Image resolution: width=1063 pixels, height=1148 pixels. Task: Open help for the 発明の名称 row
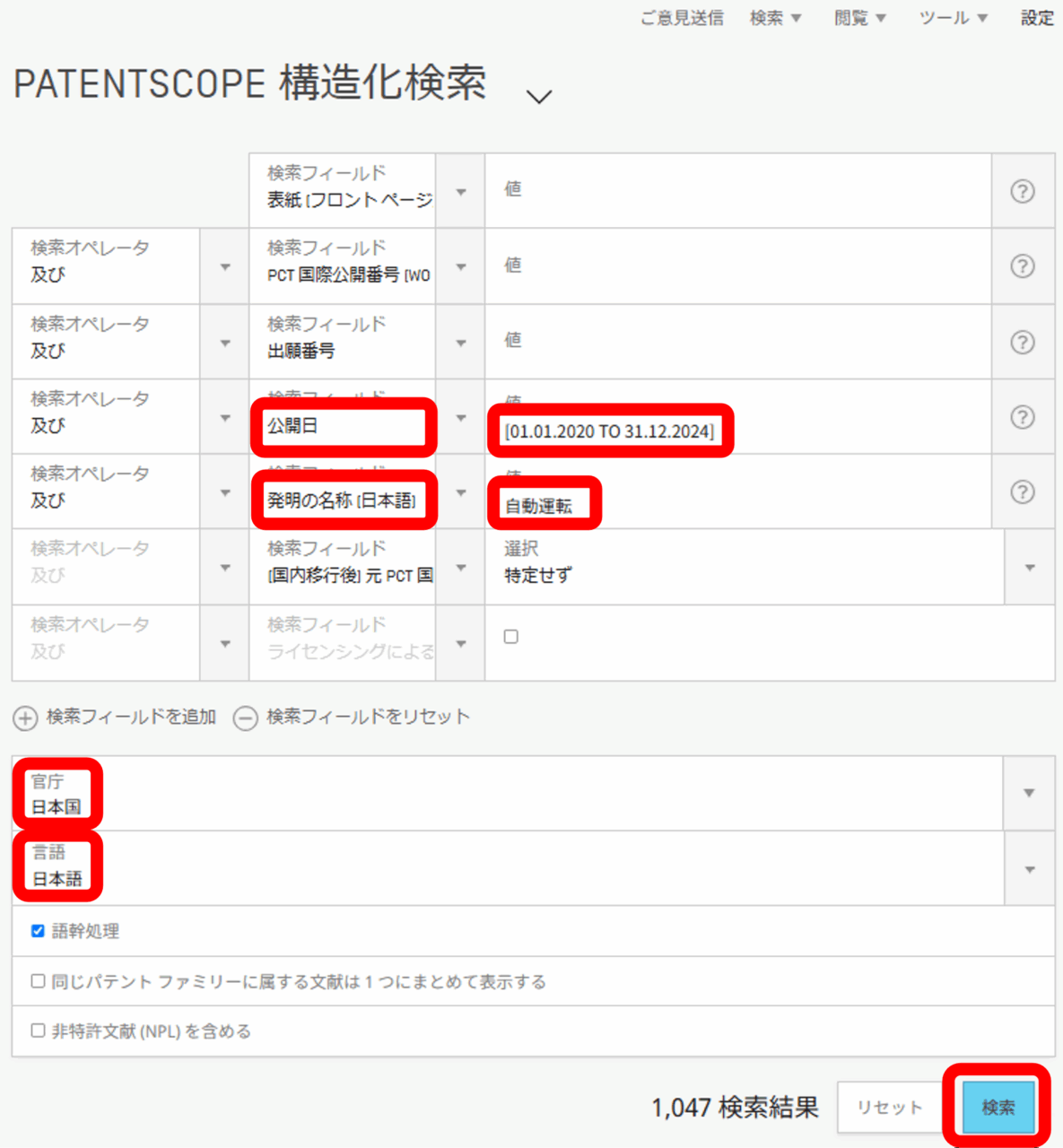pos(1023,492)
